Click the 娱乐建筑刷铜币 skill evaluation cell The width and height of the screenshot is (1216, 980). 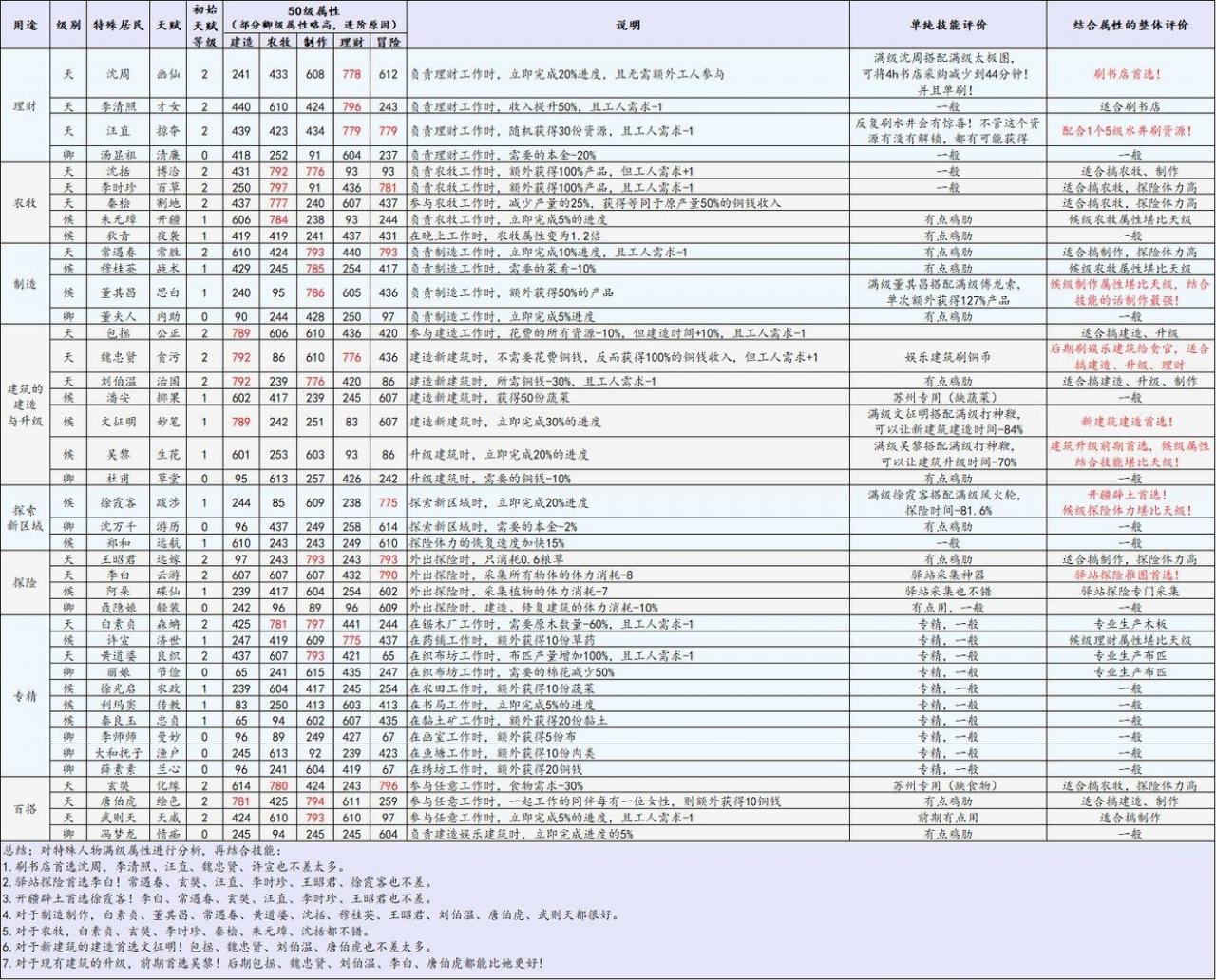947,357
